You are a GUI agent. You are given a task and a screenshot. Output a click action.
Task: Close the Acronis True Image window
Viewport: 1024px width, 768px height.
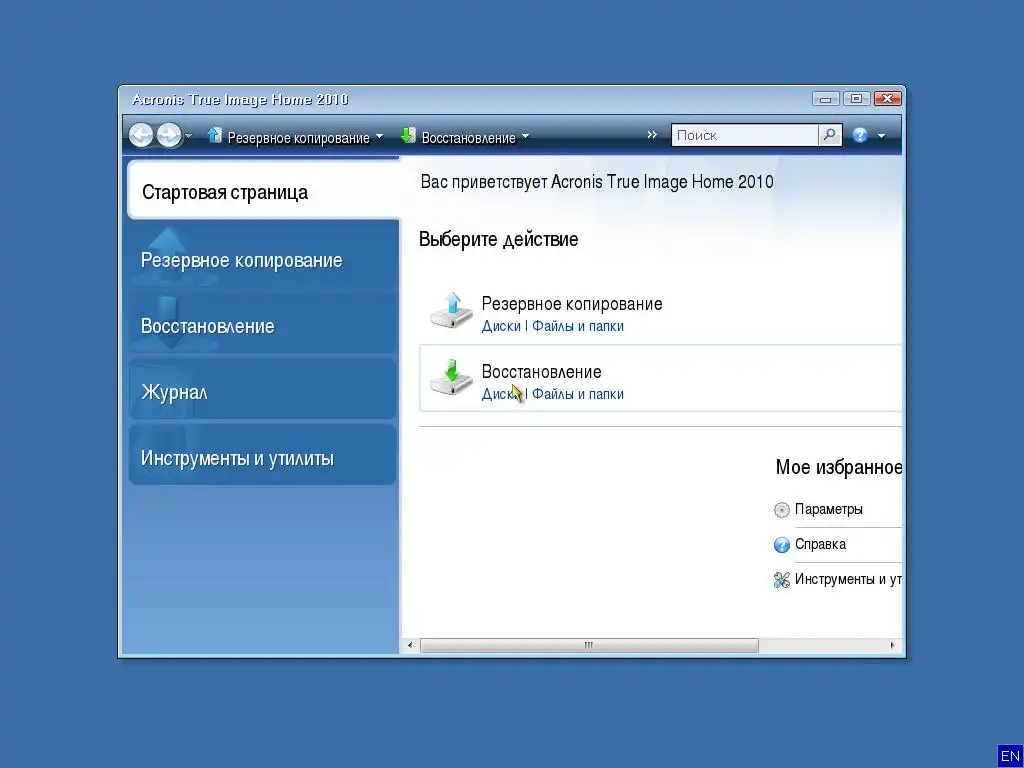pos(887,99)
